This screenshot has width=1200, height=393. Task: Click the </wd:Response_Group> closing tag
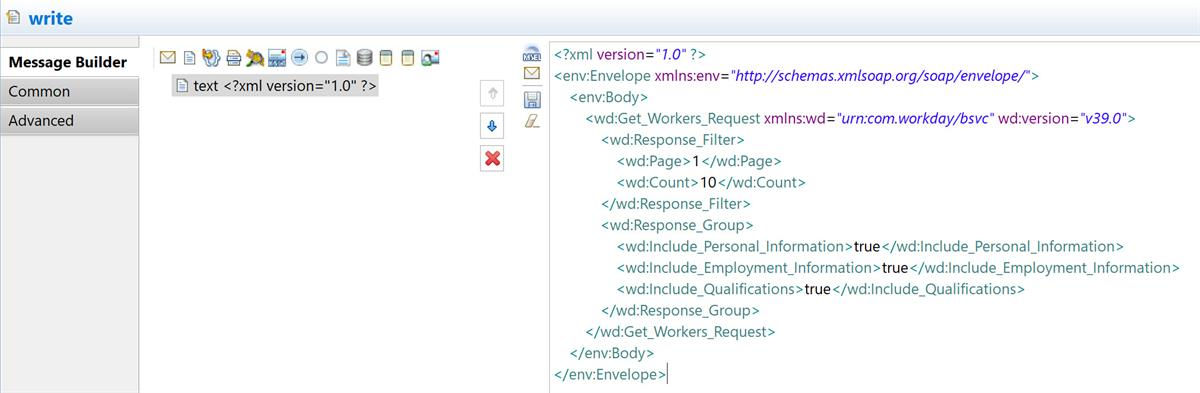(x=680, y=310)
